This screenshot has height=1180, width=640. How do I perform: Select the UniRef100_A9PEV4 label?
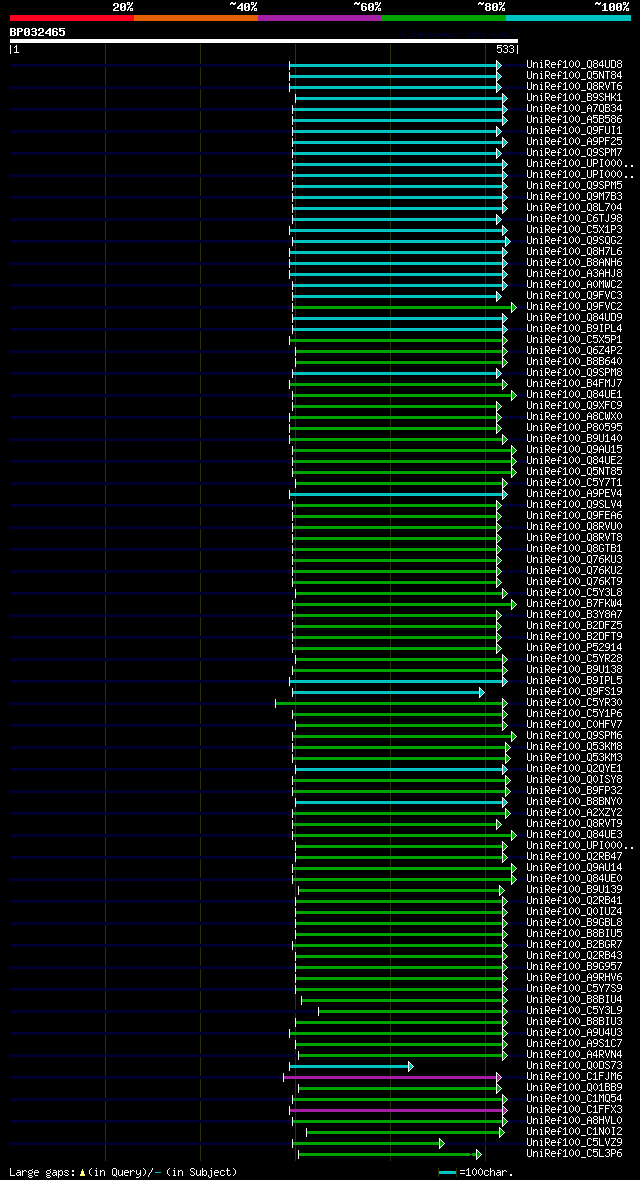point(574,493)
